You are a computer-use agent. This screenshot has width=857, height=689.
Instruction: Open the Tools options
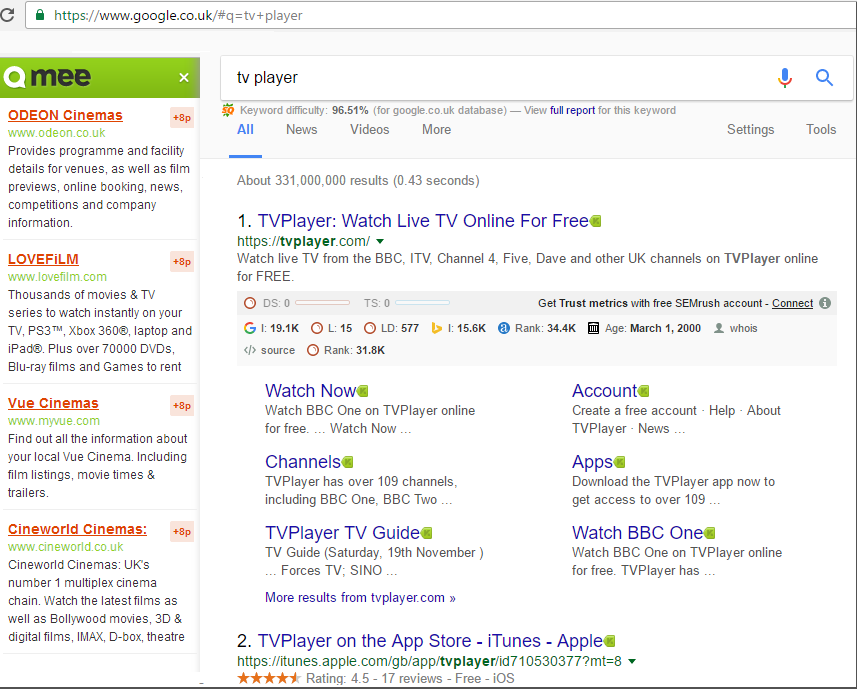click(x=821, y=129)
